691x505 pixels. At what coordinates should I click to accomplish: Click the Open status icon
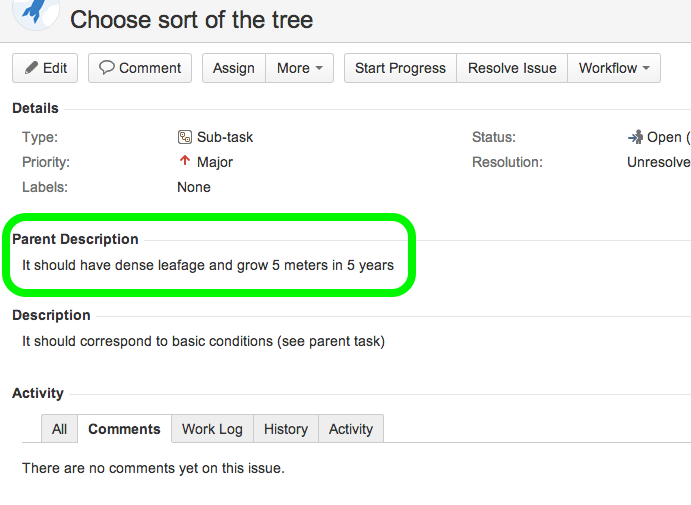tap(635, 137)
